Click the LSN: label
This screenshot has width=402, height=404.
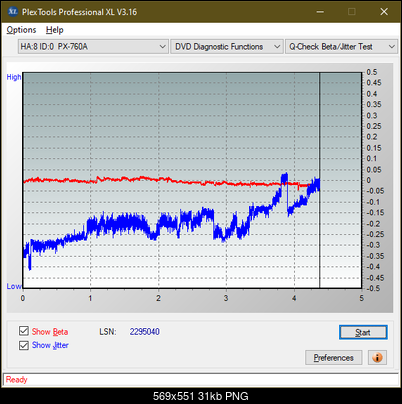(108, 332)
